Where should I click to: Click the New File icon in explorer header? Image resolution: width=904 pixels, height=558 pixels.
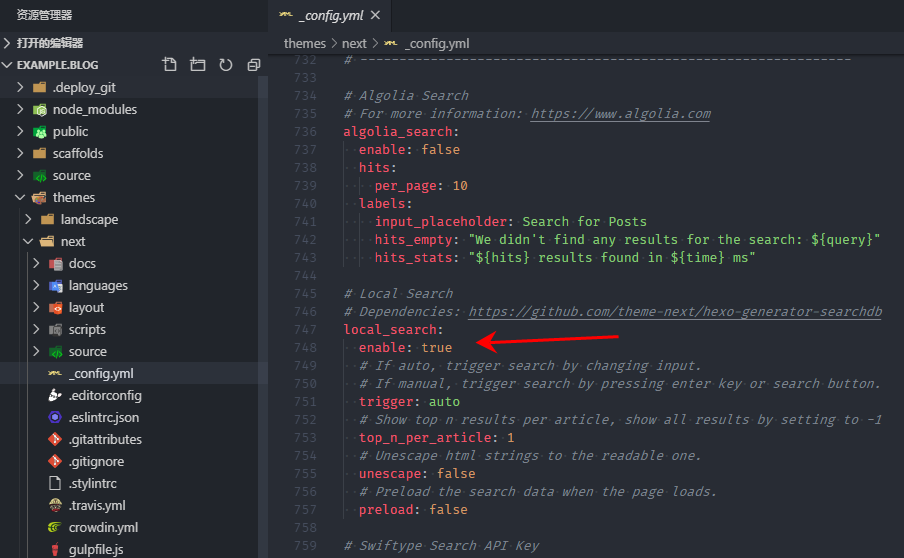coord(170,65)
